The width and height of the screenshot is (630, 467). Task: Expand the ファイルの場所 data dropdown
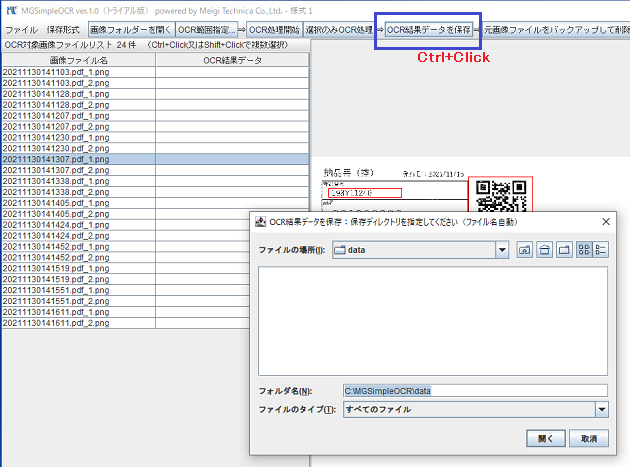(x=502, y=250)
